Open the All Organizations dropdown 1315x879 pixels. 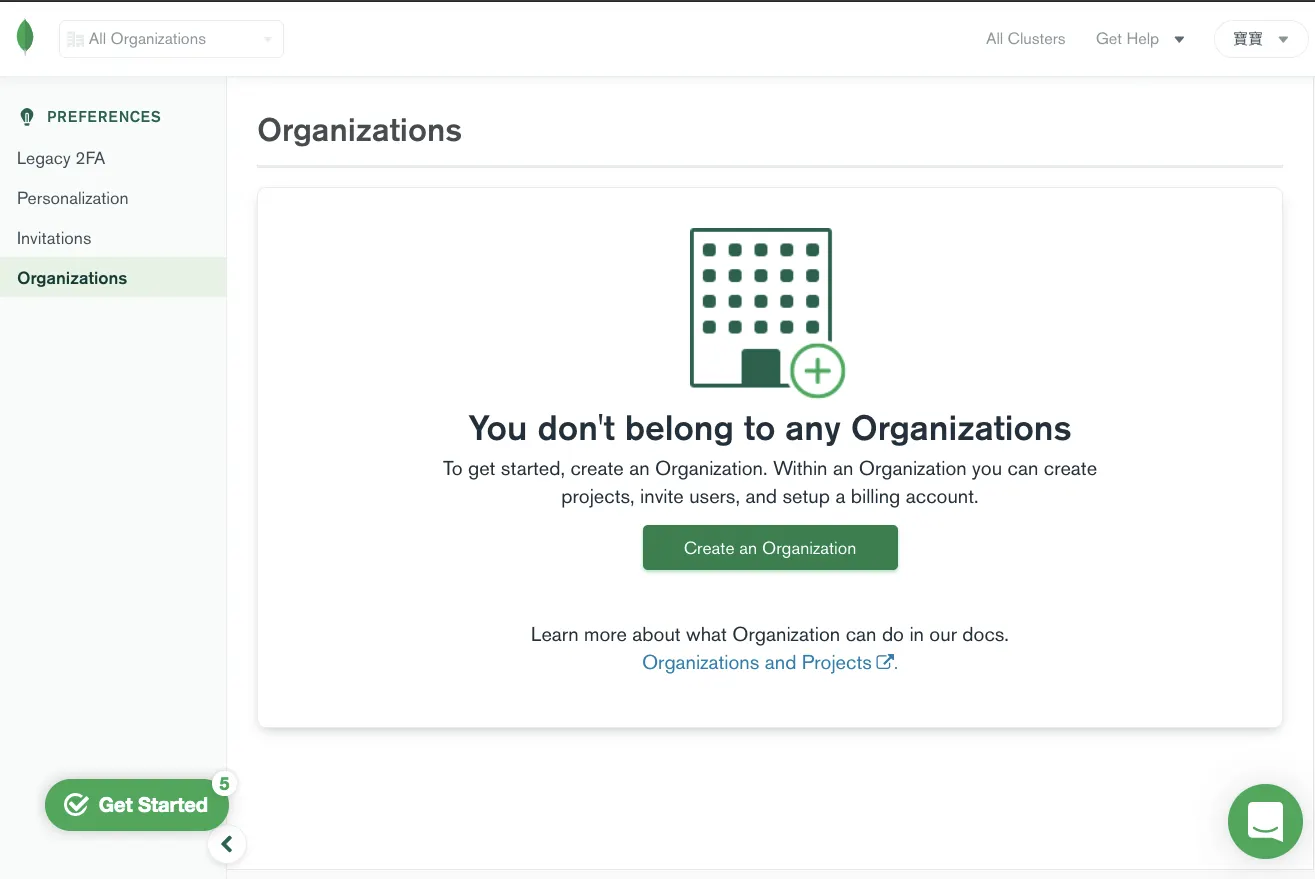coord(171,39)
